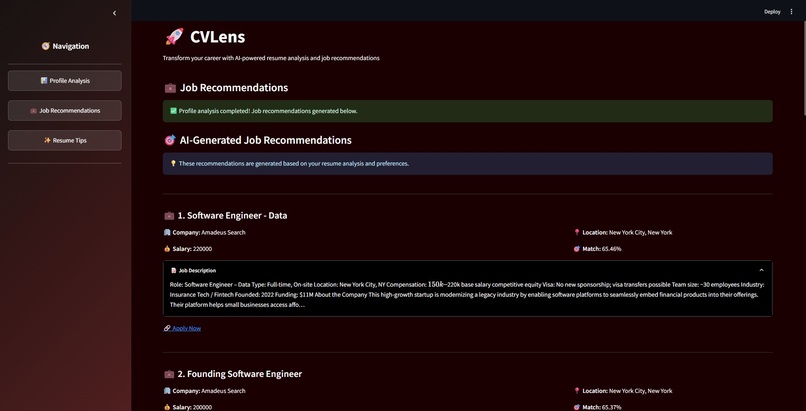Click the CVLens title heading
This screenshot has height=411, width=806.
[x=217, y=37]
